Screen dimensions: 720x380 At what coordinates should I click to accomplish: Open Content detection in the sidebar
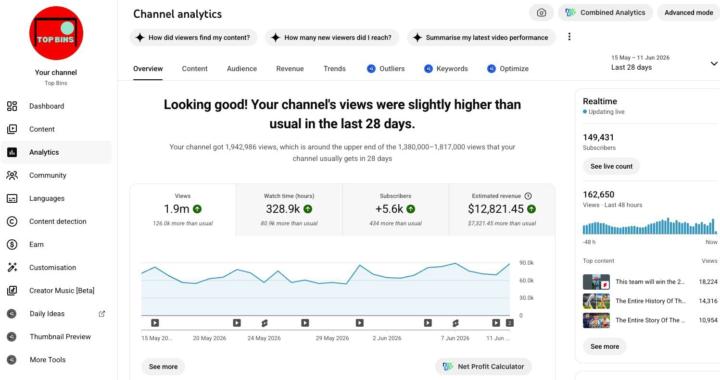[56, 221]
